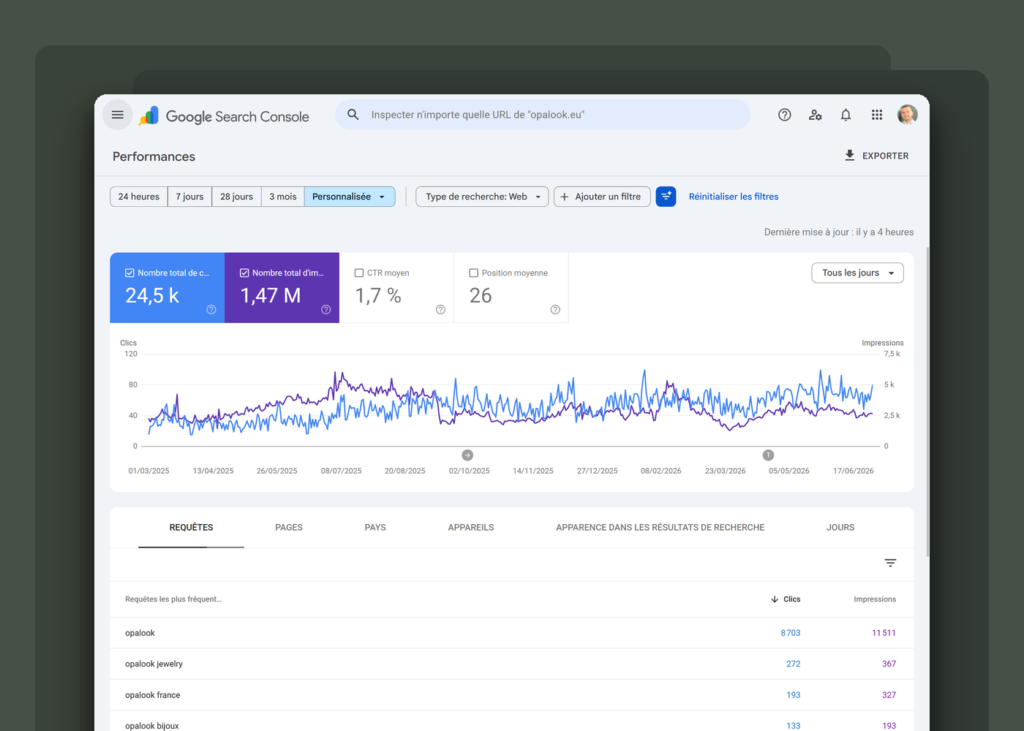This screenshot has width=1024, height=731.
Task: Enable the CTR moyen checkbox
Action: (359, 273)
